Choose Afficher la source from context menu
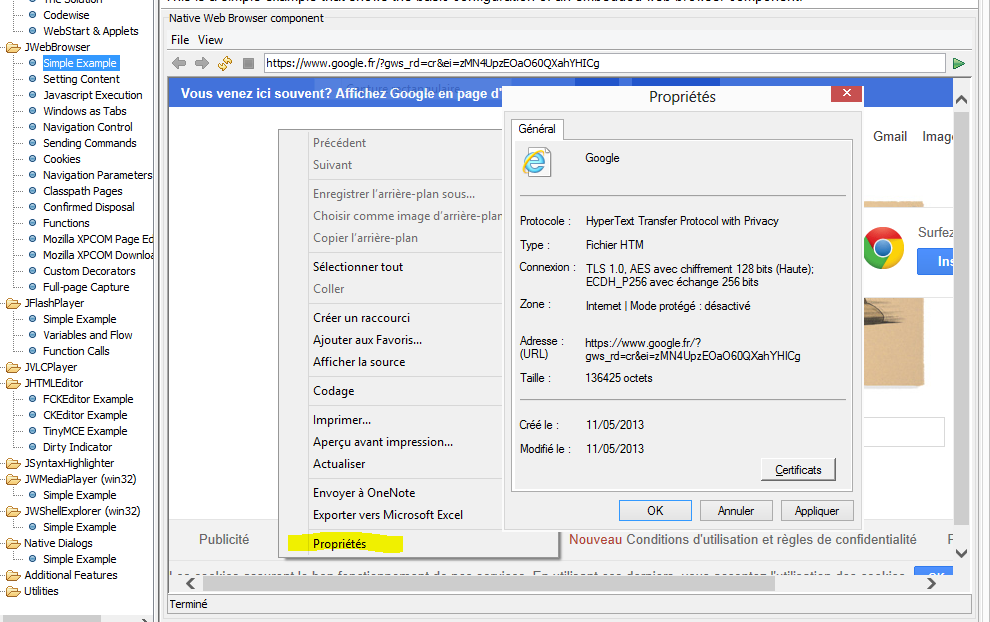990x622 pixels. point(359,362)
